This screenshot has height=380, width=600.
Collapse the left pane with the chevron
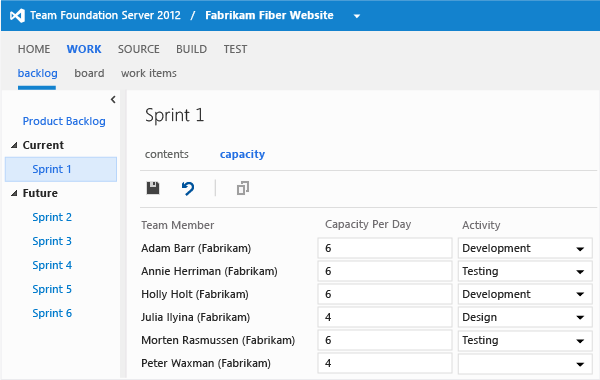[x=113, y=99]
